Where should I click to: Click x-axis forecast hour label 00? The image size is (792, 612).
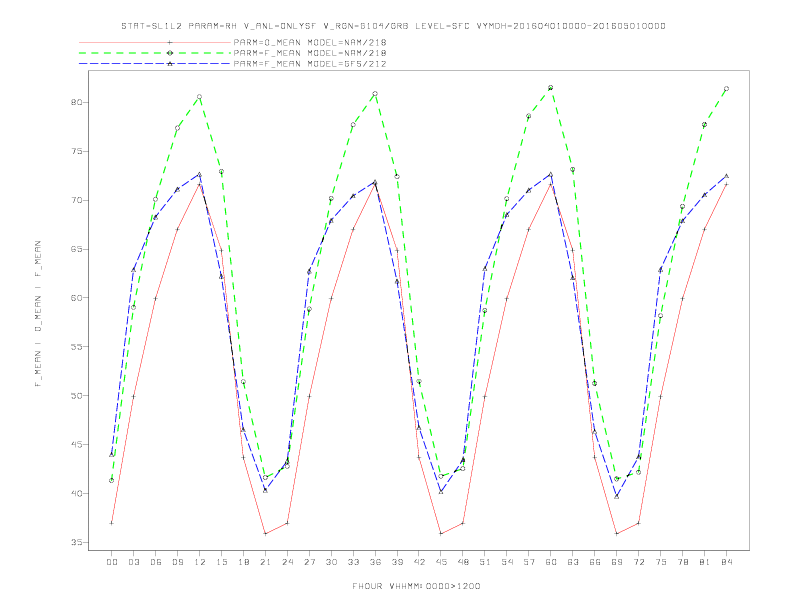click(112, 562)
